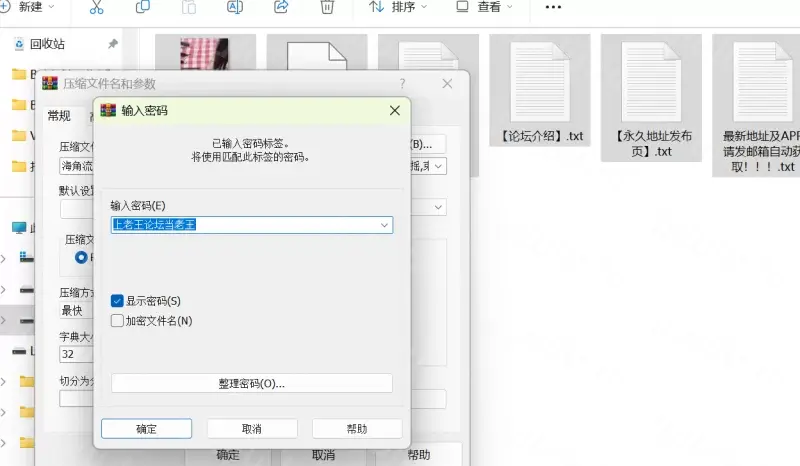Click the 整理密码(O)... button

[252, 383]
